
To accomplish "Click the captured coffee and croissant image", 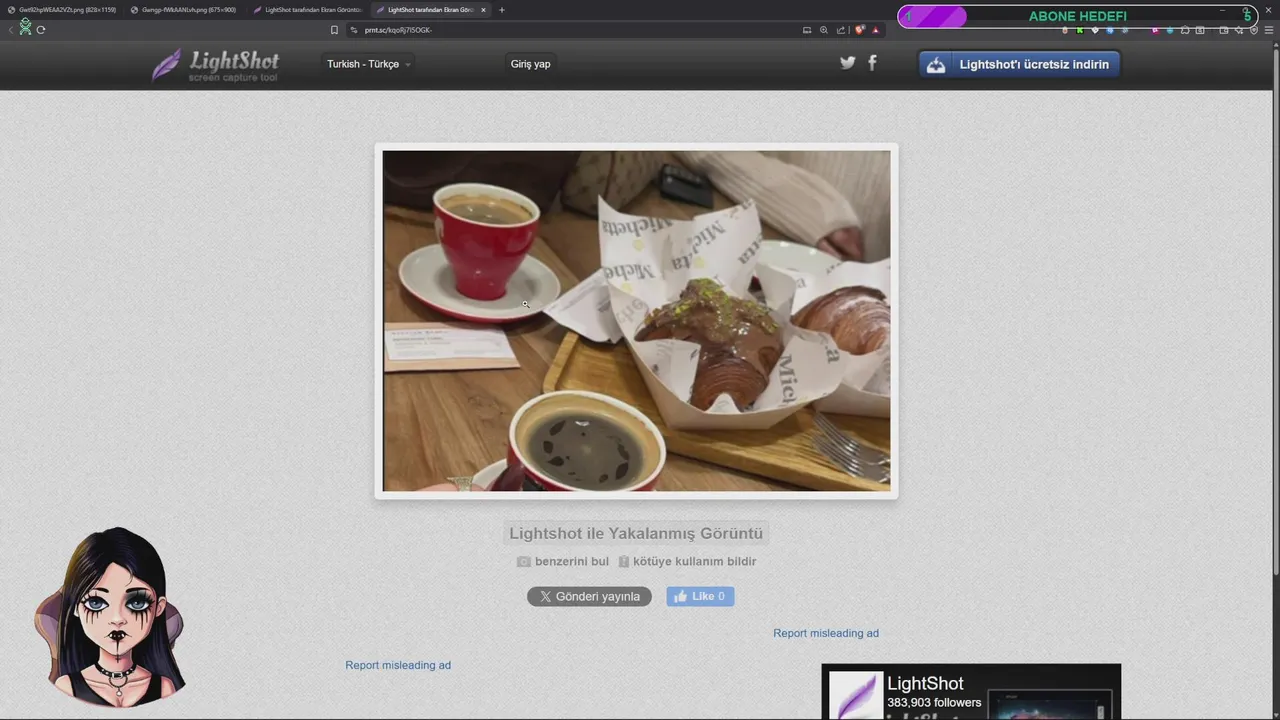I will coord(636,321).
